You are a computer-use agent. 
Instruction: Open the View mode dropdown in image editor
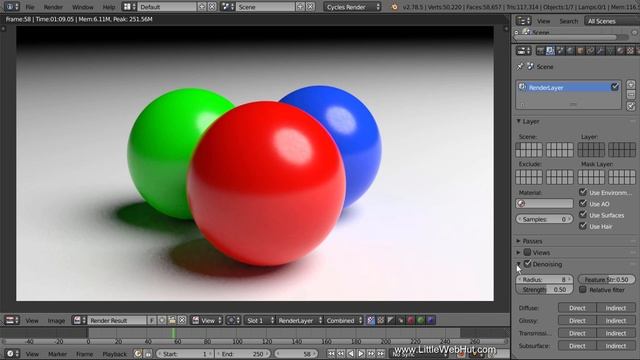click(x=207, y=320)
